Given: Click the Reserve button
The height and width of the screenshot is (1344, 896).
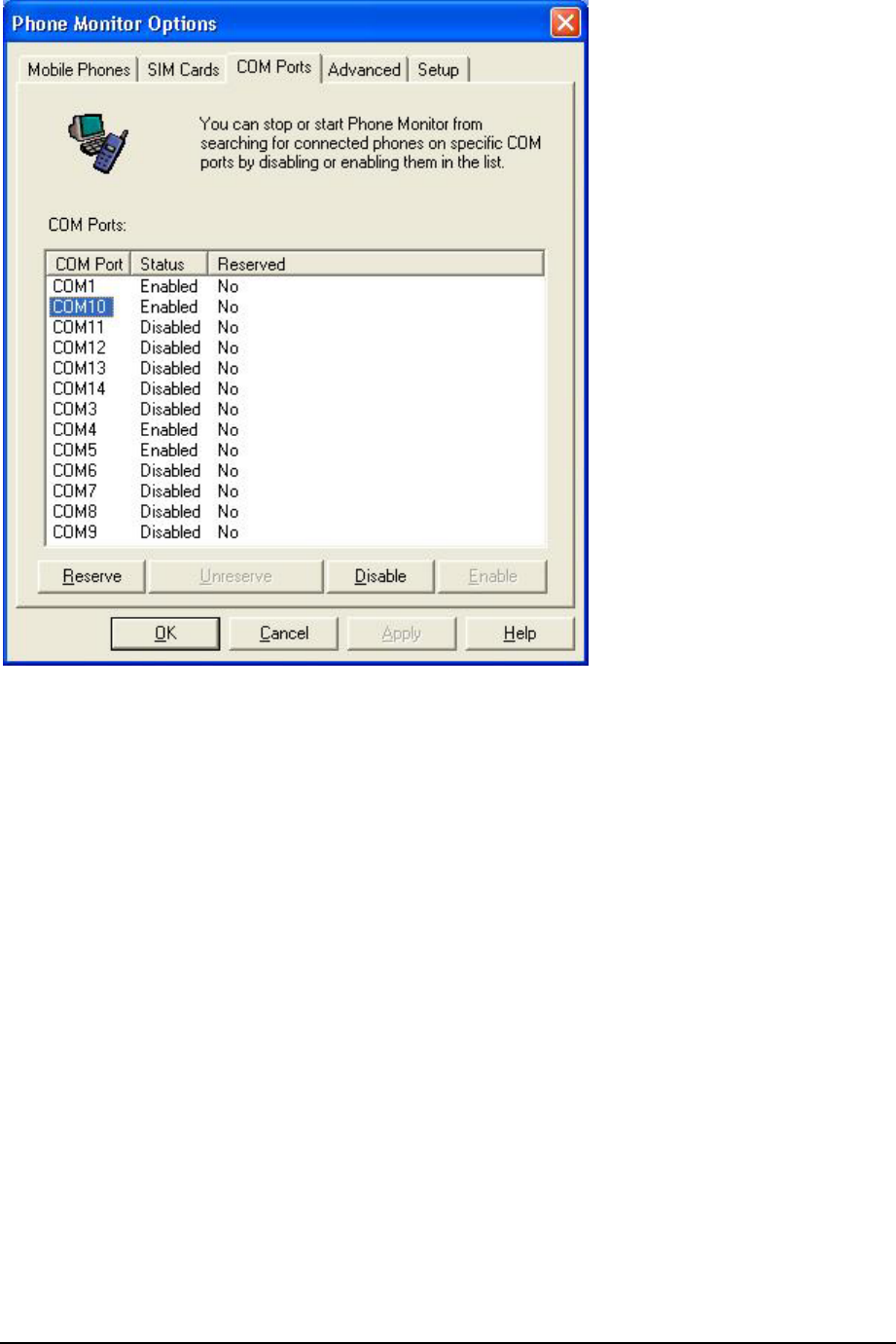Looking at the screenshot, I should (91, 576).
